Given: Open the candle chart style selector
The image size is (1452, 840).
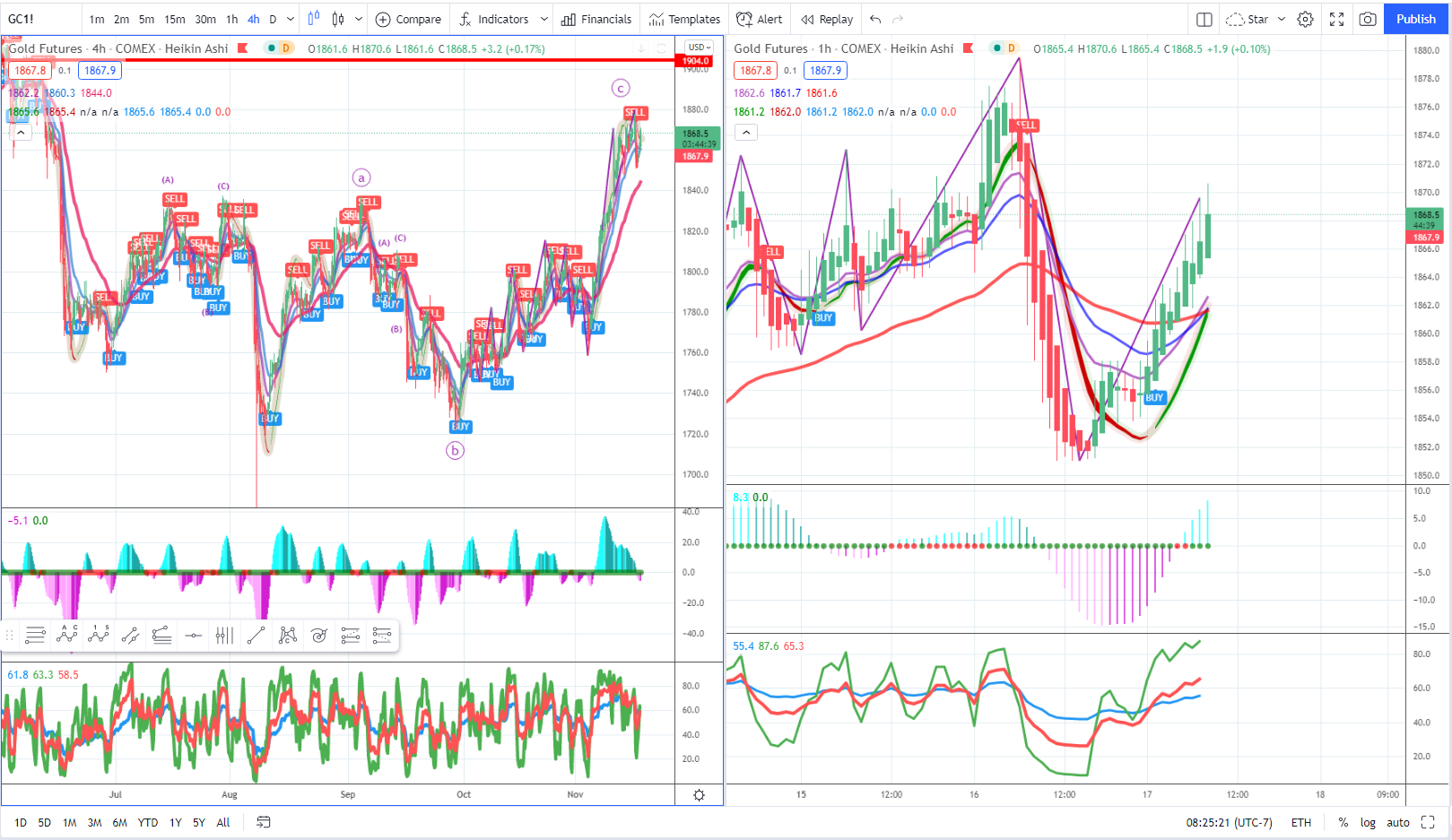Looking at the screenshot, I should pyautogui.click(x=313, y=19).
